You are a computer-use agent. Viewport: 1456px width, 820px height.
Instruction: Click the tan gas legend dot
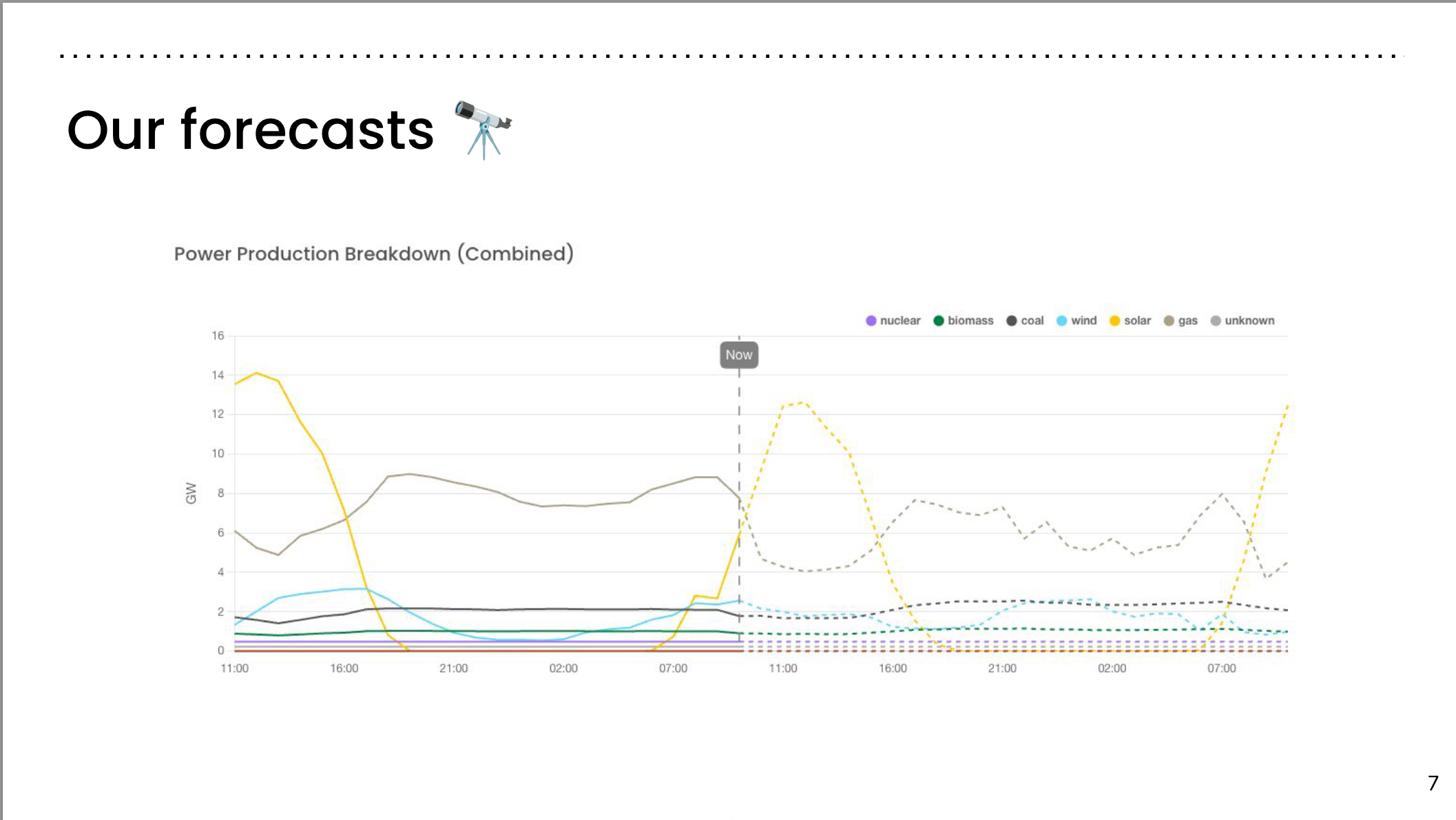[x=1169, y=321]
